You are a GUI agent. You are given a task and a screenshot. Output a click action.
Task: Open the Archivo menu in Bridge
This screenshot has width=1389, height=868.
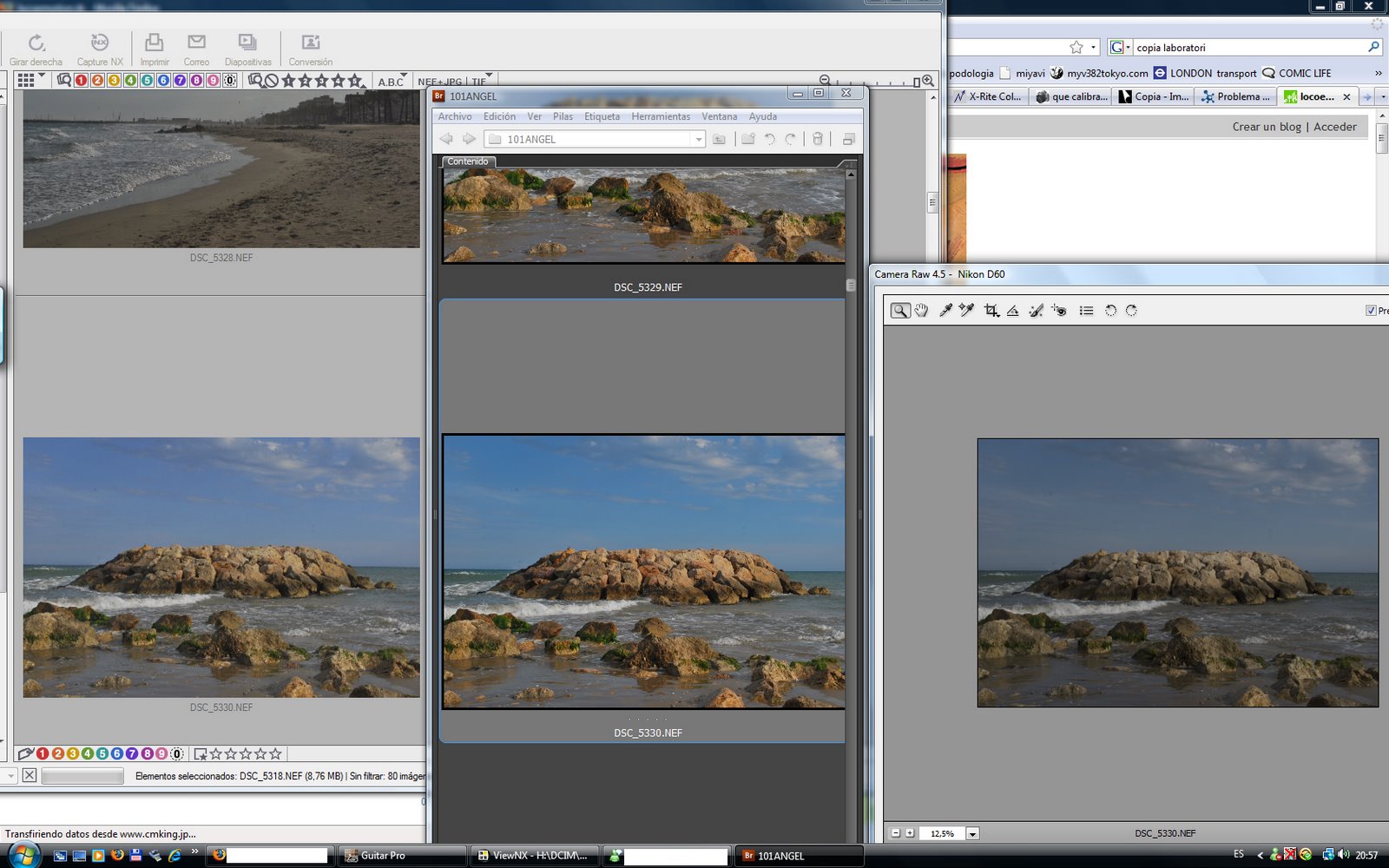point(455,116)
